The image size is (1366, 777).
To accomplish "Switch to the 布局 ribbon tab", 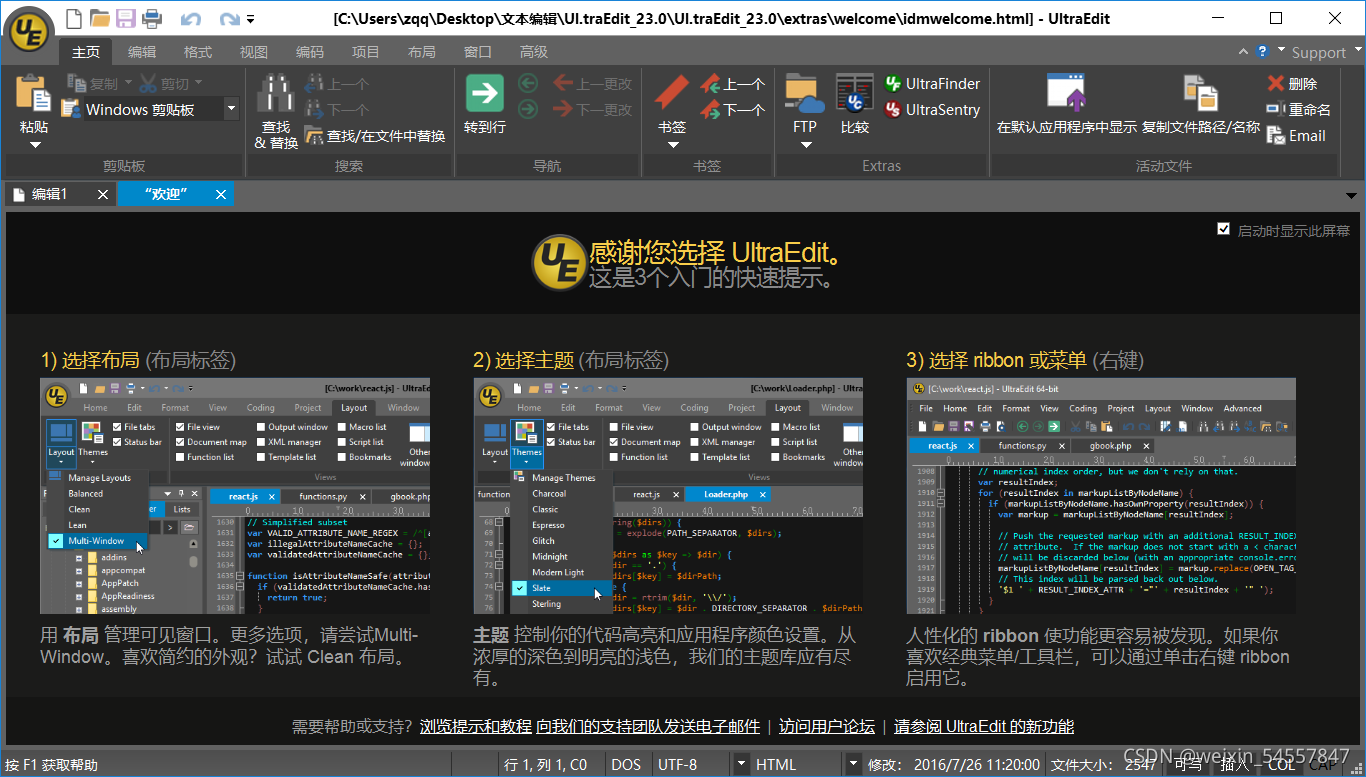I will pyautogui.click(x=422, y=52).
